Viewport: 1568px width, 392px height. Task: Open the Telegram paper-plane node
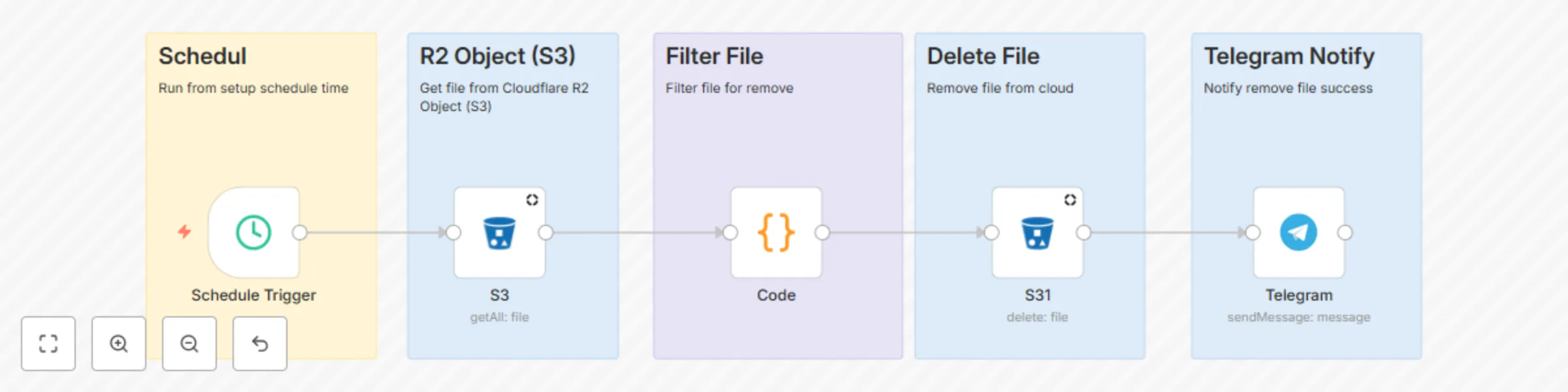[x=1299, y=233]
